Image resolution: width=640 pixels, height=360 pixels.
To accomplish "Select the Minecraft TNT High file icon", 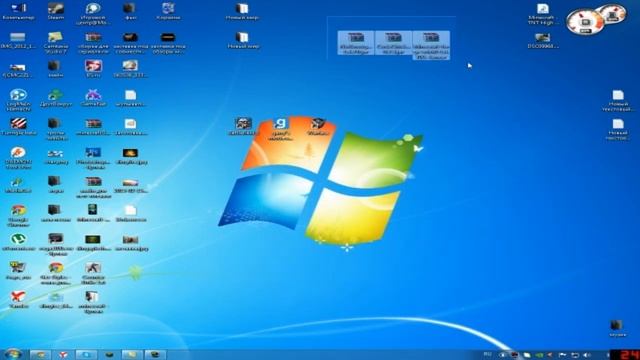I will pyautogui.click(x=542, y=14).
